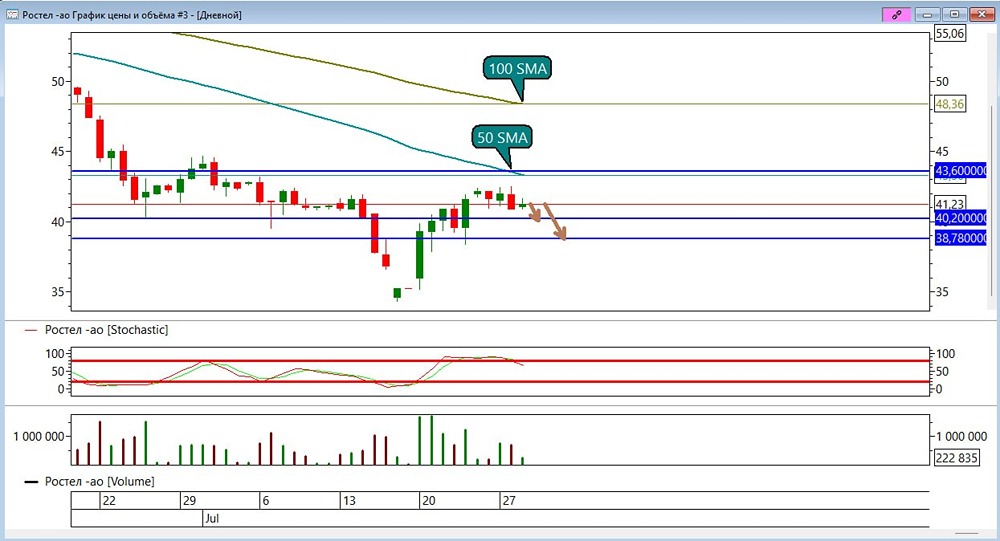
Task: Click the pink chain link icon in title bar
Action: point(896,14)
